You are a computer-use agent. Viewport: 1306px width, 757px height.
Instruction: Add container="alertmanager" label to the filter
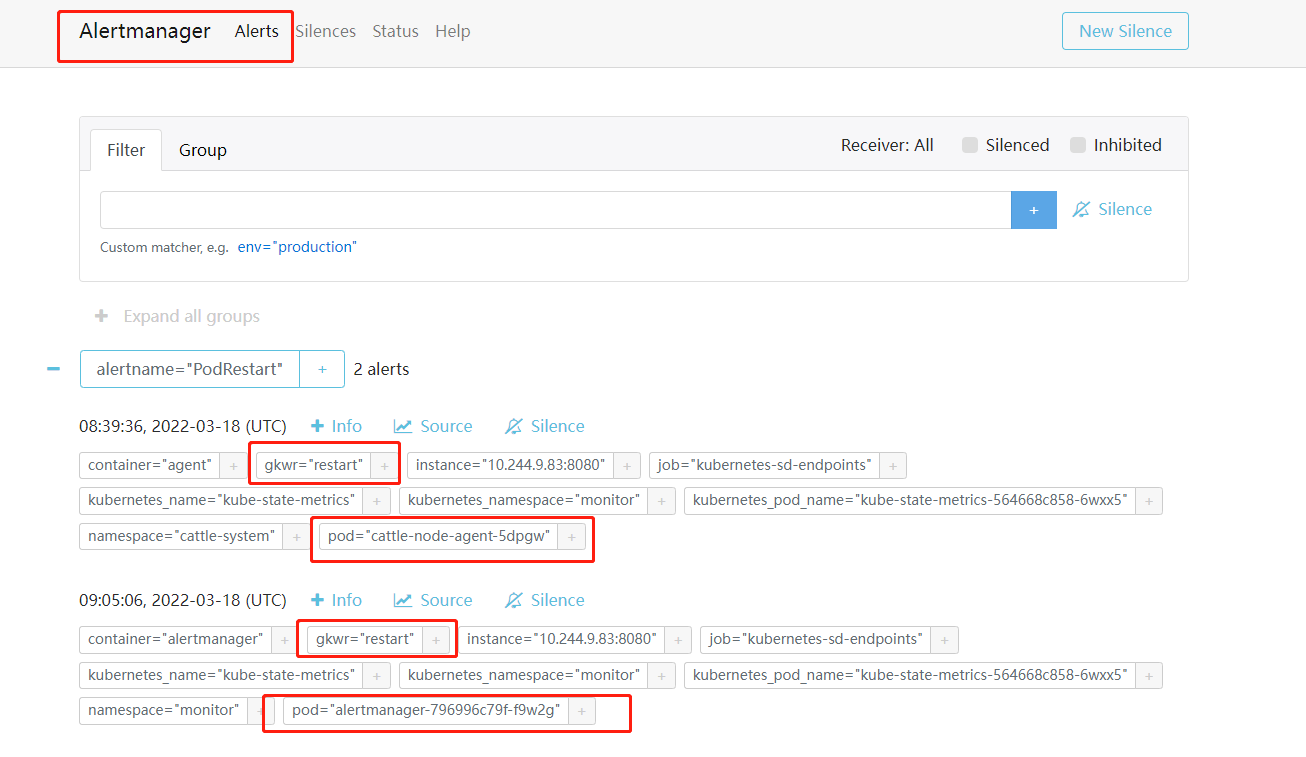284,639
